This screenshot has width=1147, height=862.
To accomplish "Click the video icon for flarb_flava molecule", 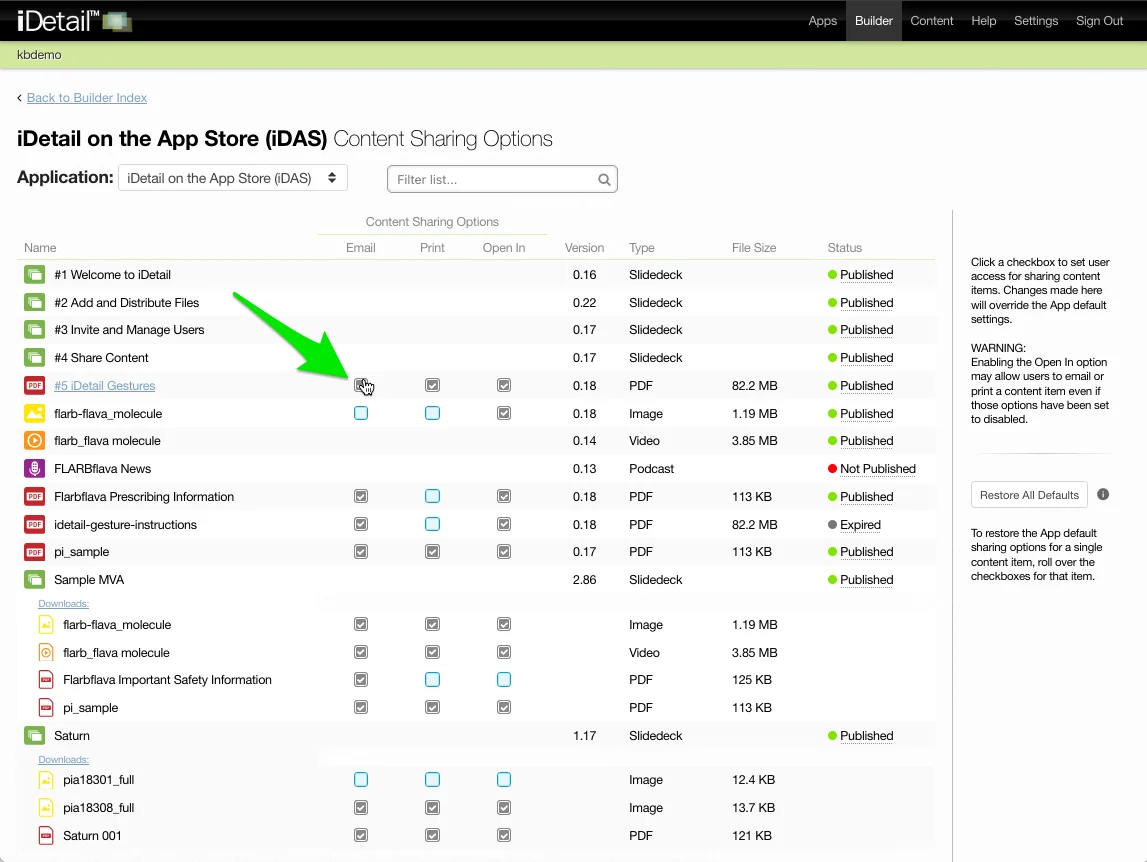I will tap(35, 441).
